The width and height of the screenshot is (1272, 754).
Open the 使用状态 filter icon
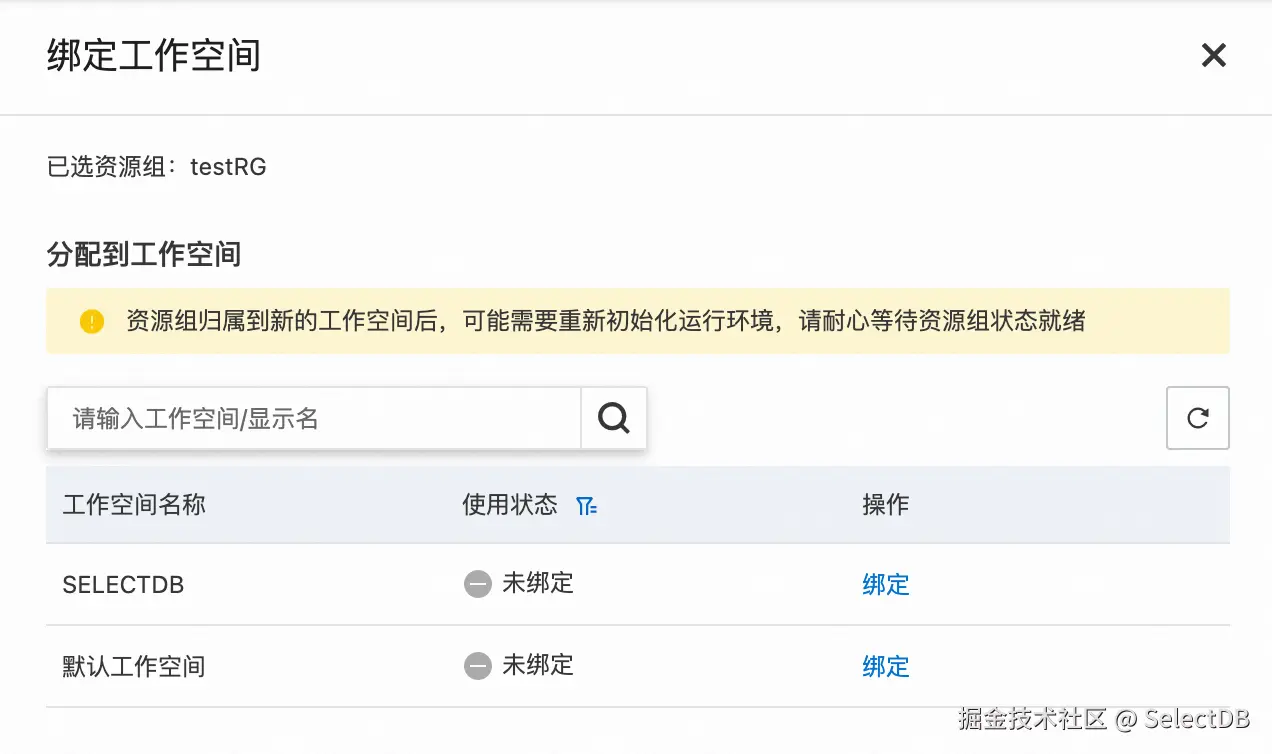pos(587,506)
